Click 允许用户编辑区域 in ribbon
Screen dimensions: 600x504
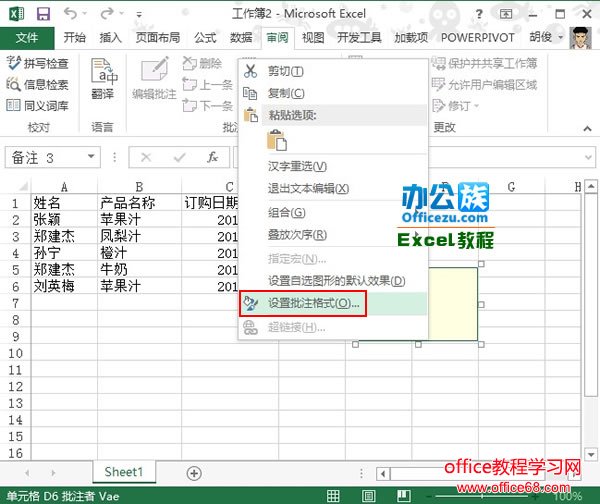[484, 84]
